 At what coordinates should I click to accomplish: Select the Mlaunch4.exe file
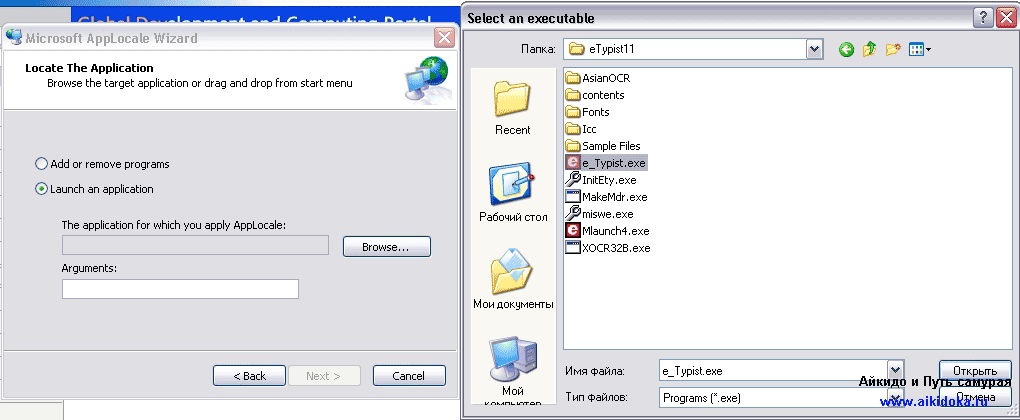click(608, 230)
